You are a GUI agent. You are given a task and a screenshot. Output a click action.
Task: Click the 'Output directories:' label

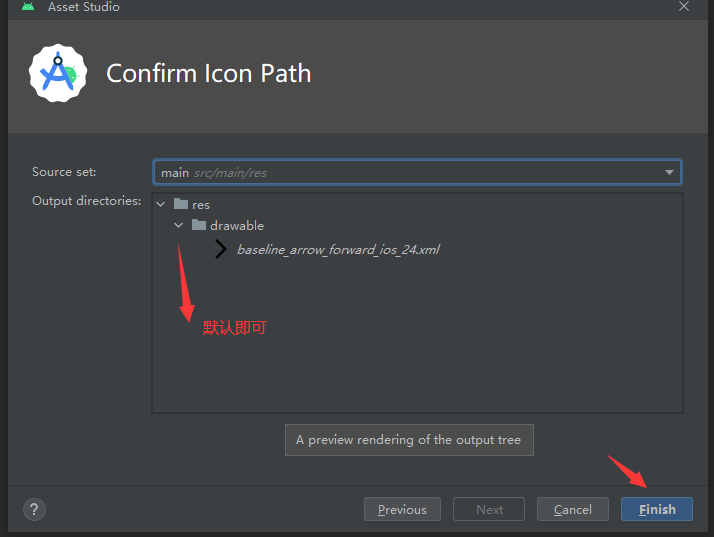click(86, 201)
